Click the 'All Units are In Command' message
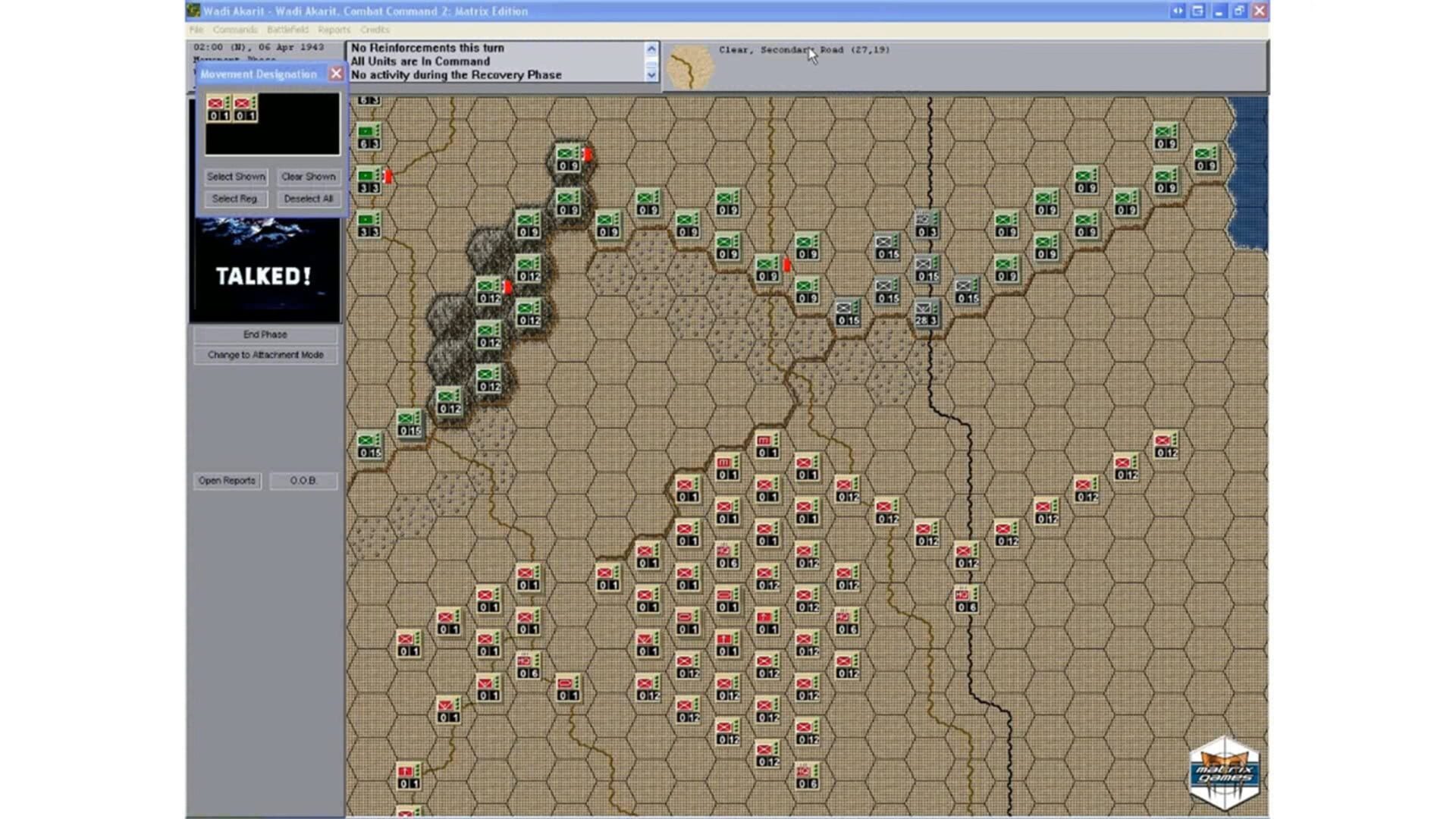The image size is (1456, 819). pyautogui.click(x=420, y=61)
